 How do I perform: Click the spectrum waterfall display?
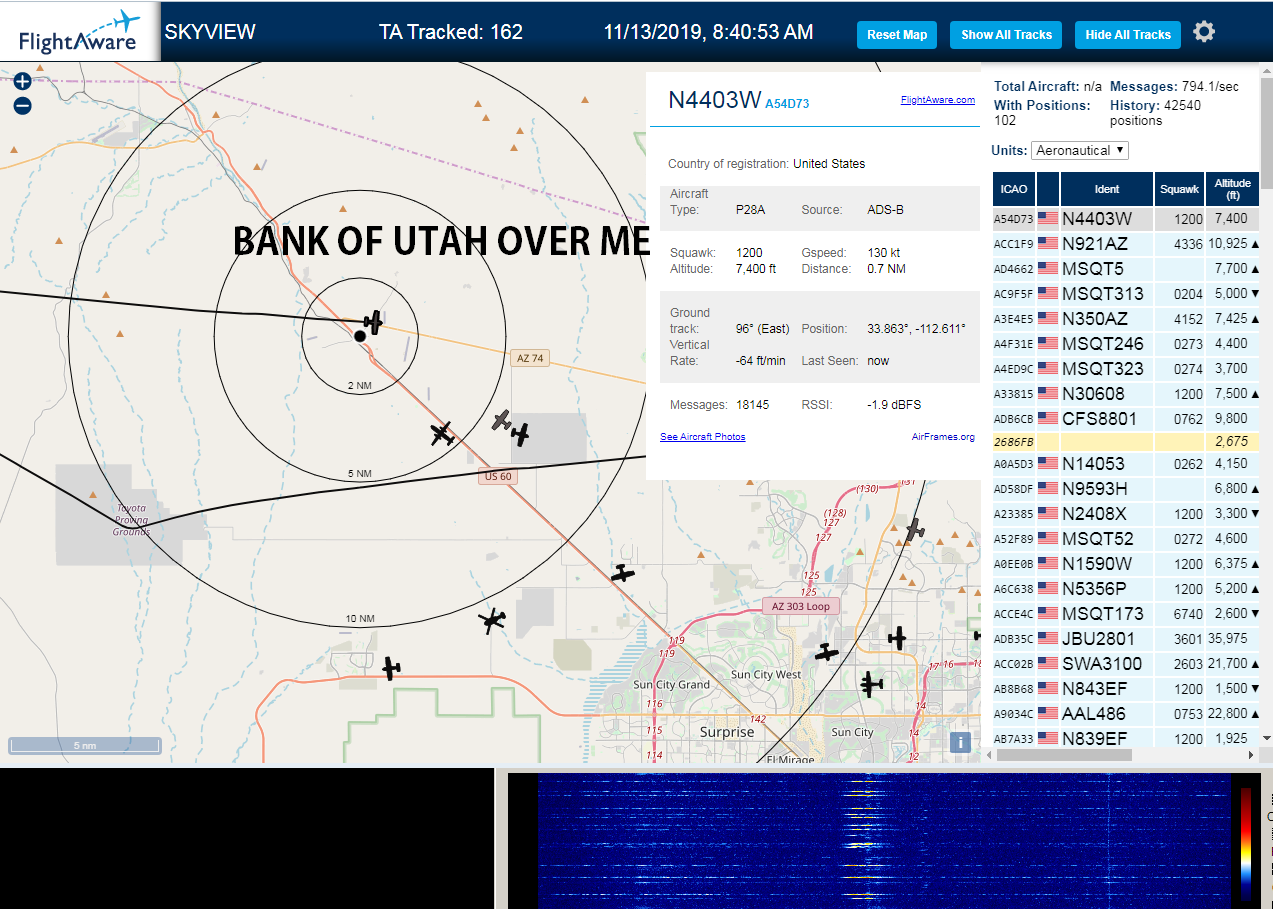tap(883, 840)
